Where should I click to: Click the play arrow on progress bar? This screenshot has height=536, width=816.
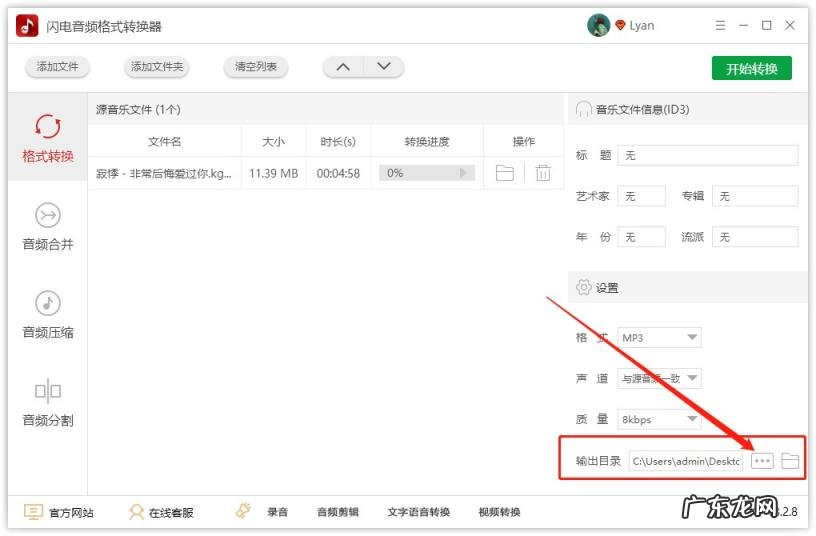point(463,173)
